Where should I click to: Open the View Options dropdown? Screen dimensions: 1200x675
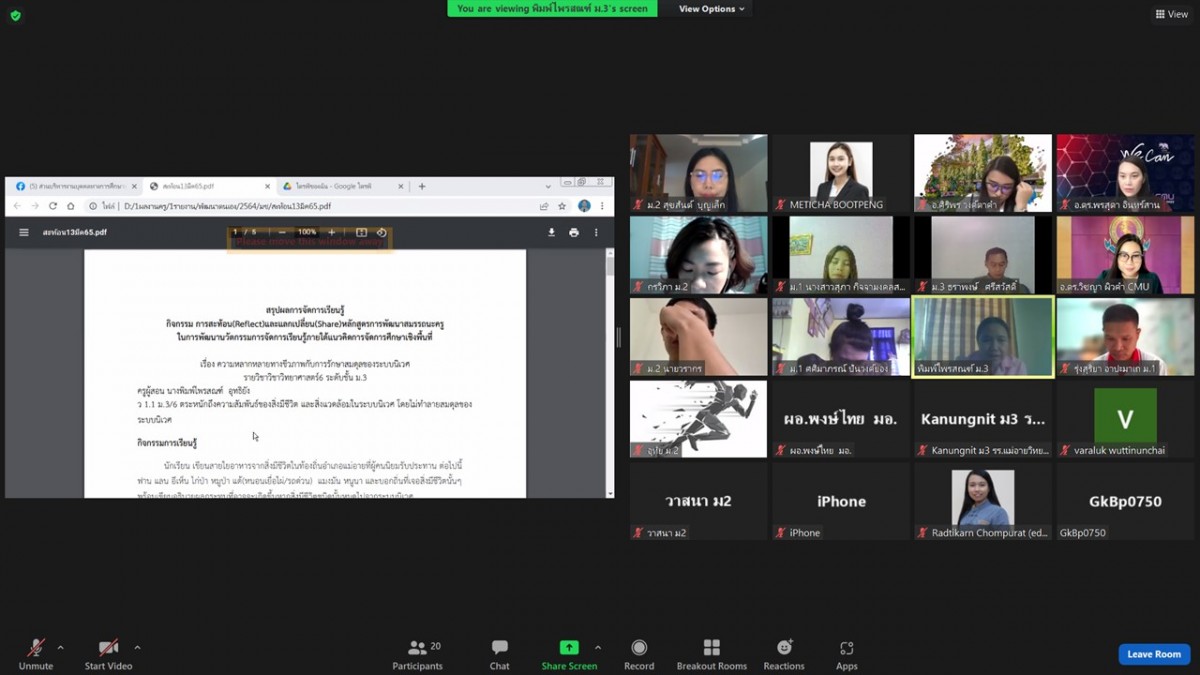pos(712,9)
